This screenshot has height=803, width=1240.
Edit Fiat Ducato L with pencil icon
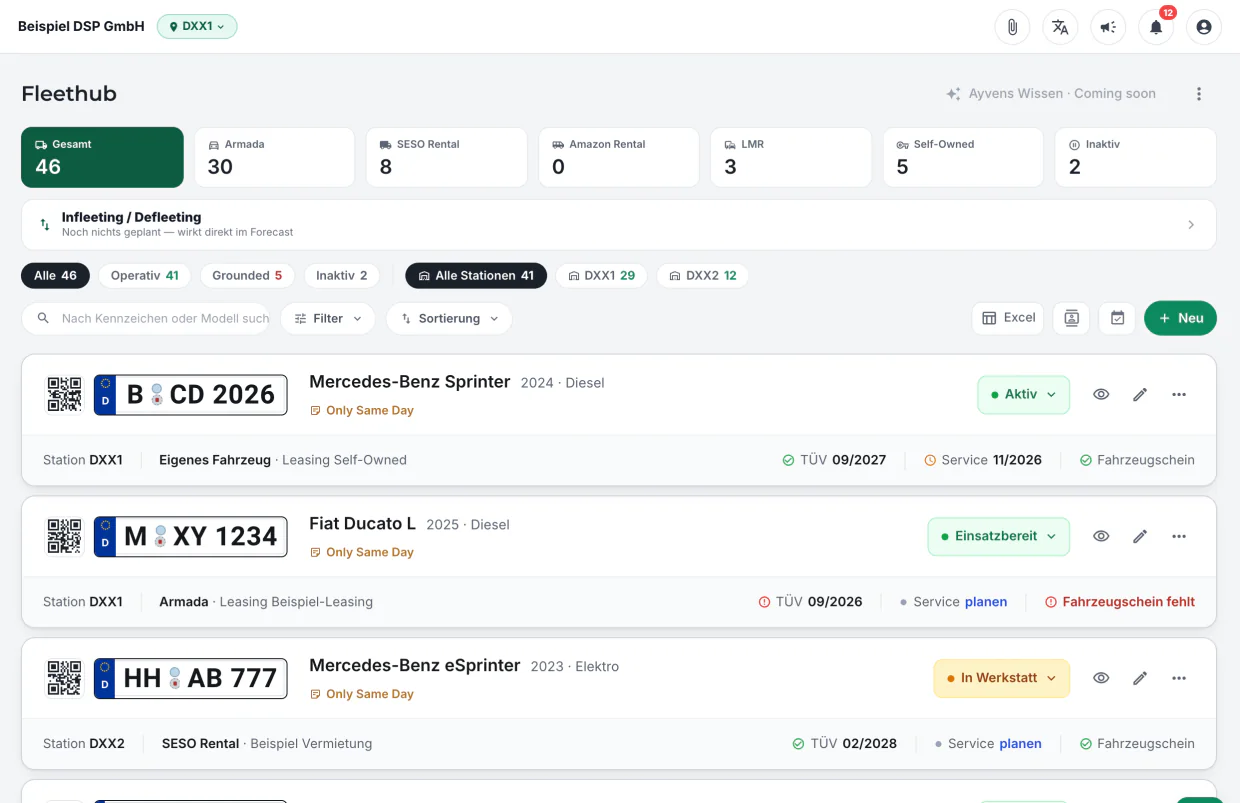1140,536
